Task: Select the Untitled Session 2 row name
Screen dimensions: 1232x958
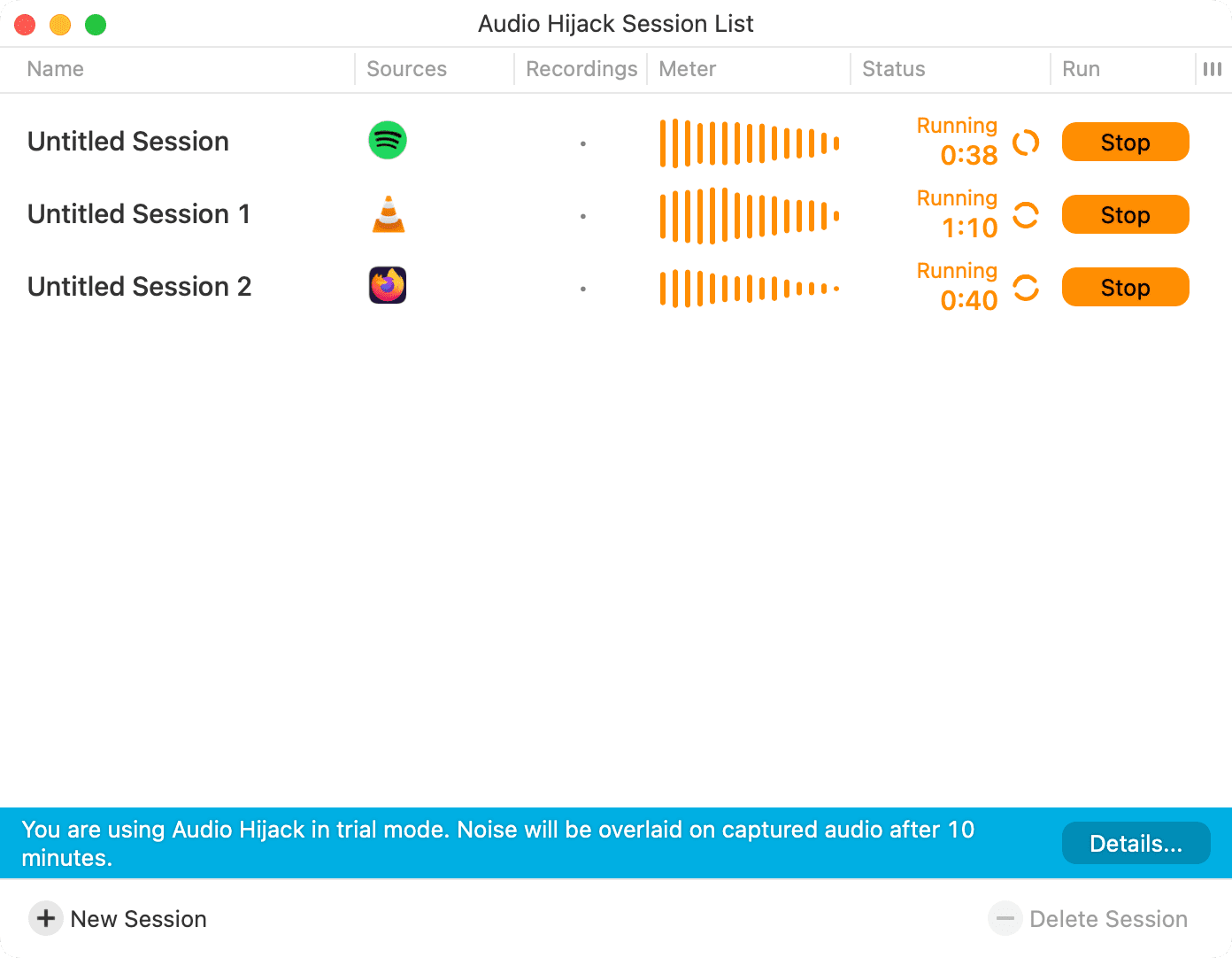Action: pyautogui.click(x=140, y=287)
